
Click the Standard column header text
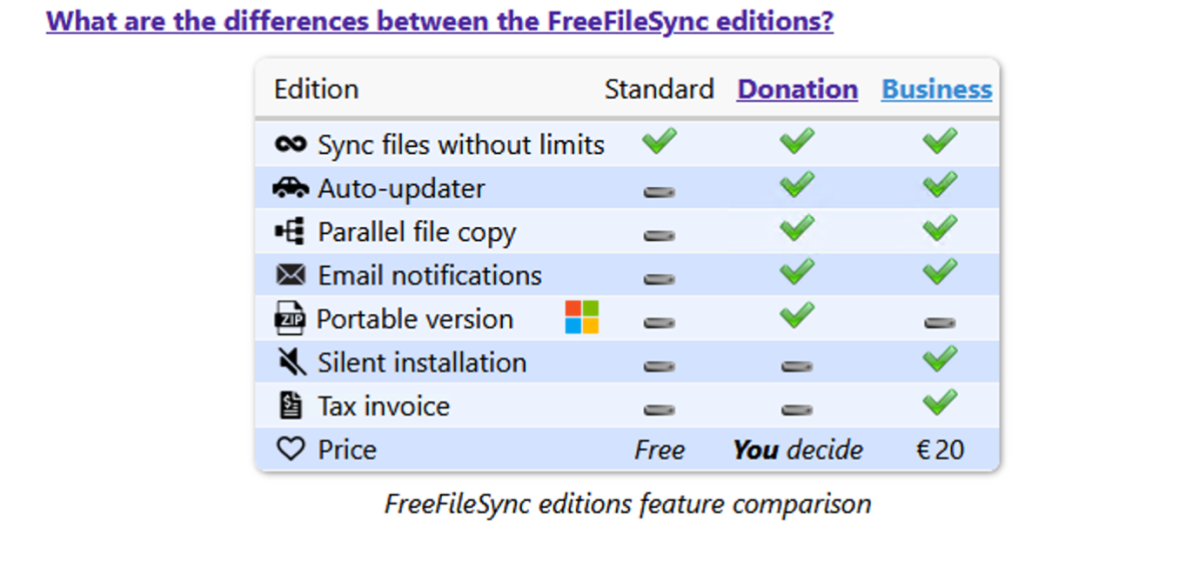pyautogui.click(x=659, y=89)
